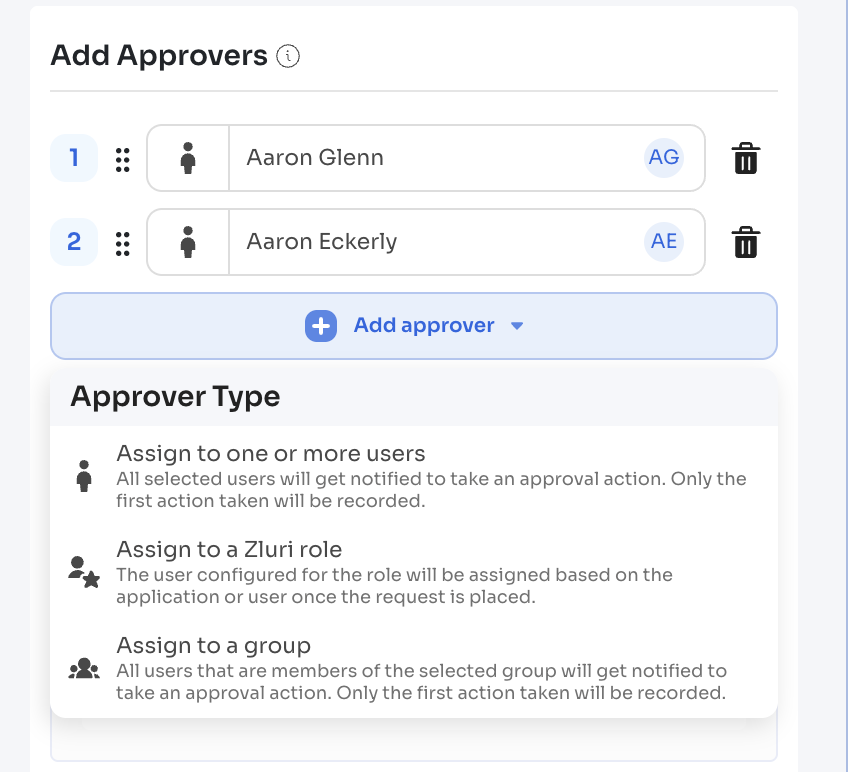The image size is (848, 772).
Task: Open the Aaron Glenn approver field
Action: [426, 158]
